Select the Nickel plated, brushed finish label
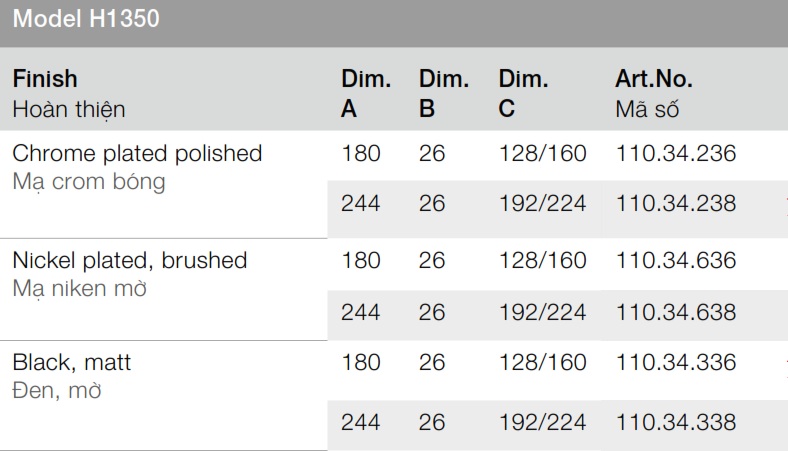Image resolution: width=788 pixels, height=451 pixels. 129,261
